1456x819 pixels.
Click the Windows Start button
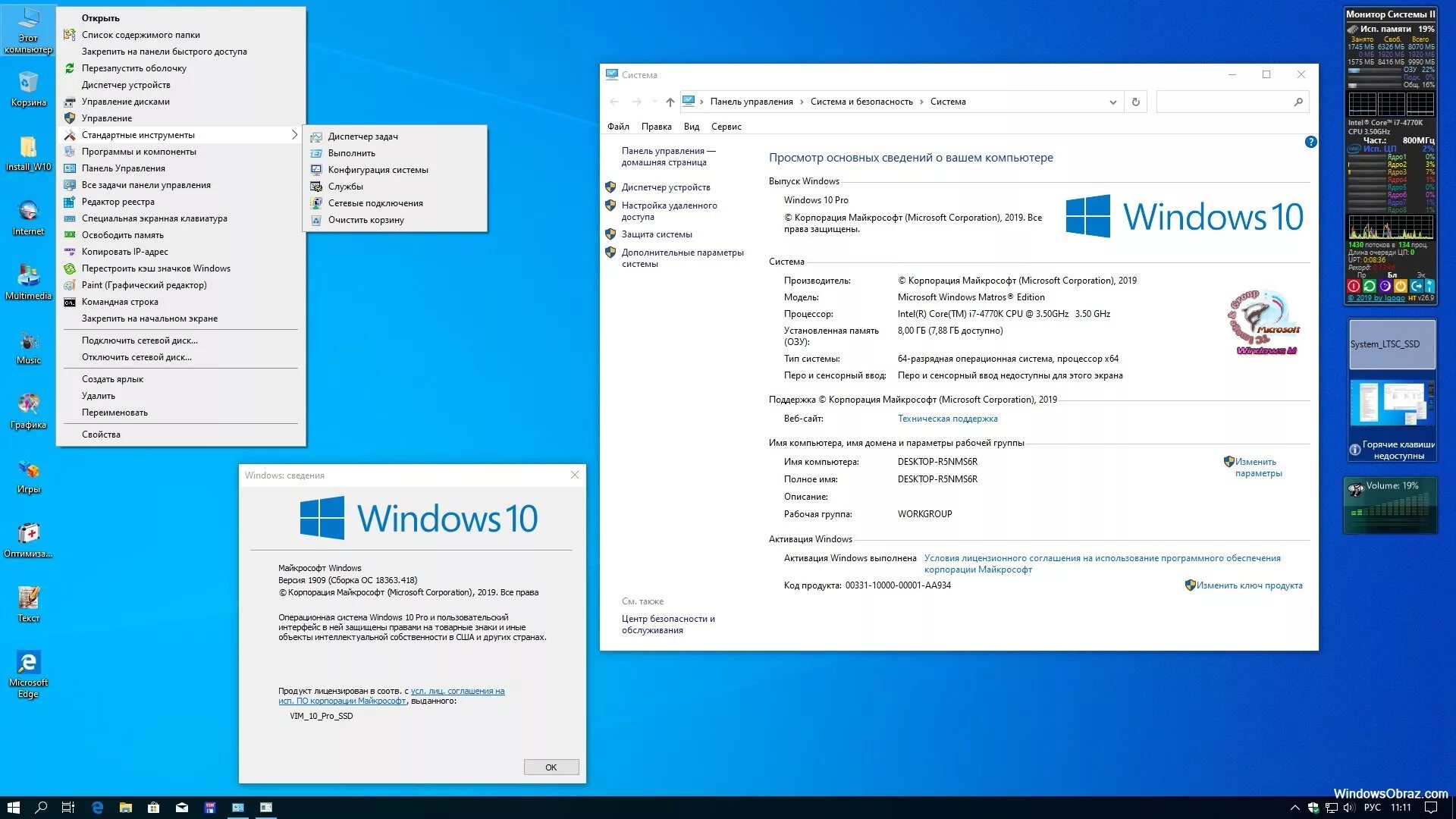click(x=13, y=808)
